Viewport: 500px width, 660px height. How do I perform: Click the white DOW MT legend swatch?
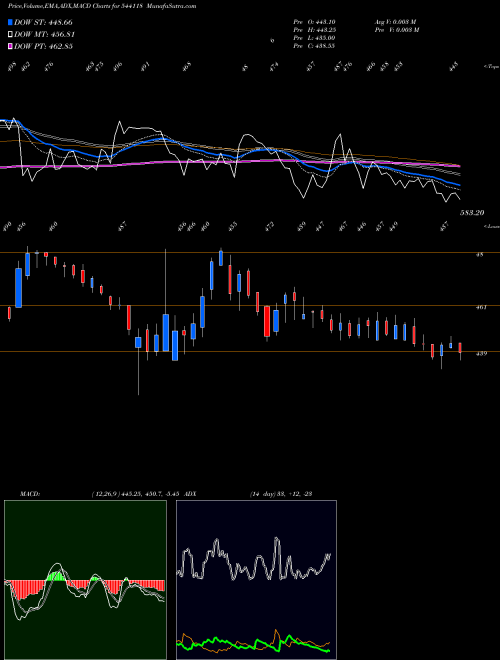click(11, 35)
